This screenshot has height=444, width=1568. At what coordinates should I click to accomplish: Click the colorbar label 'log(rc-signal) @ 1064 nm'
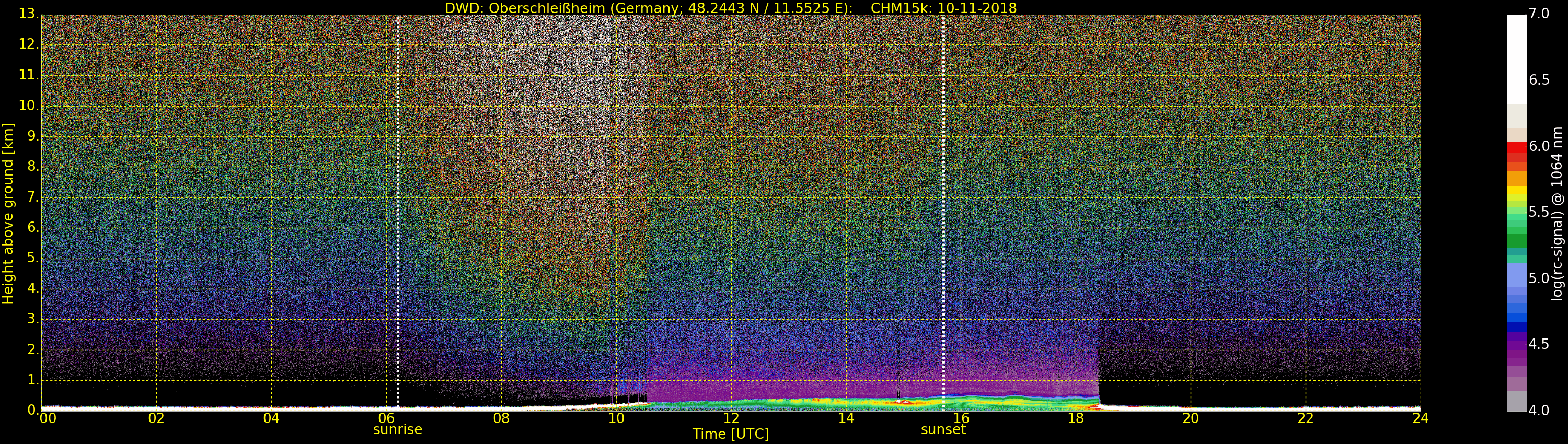click(x=1557, y=214)
